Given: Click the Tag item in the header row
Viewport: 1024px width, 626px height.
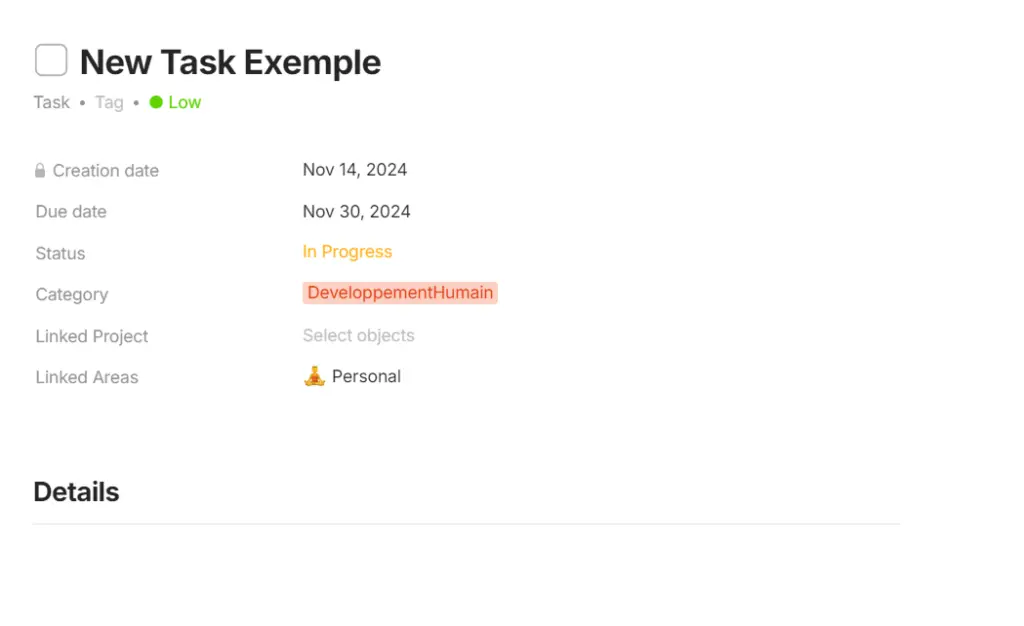Looking at the screenshot, I should tap(109, 102).
